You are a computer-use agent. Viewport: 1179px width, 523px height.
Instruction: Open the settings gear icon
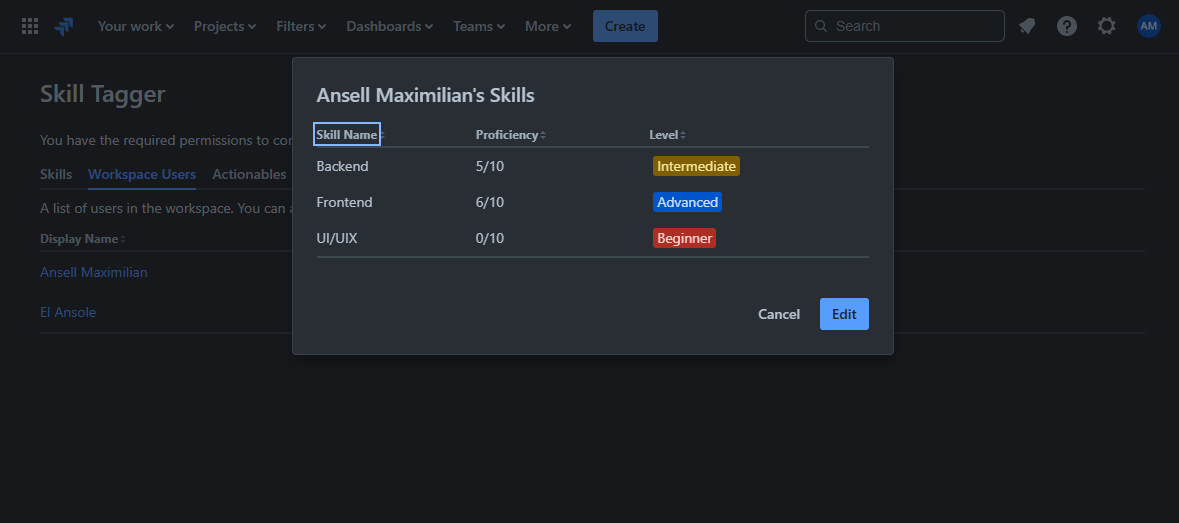click(1107, 26)
